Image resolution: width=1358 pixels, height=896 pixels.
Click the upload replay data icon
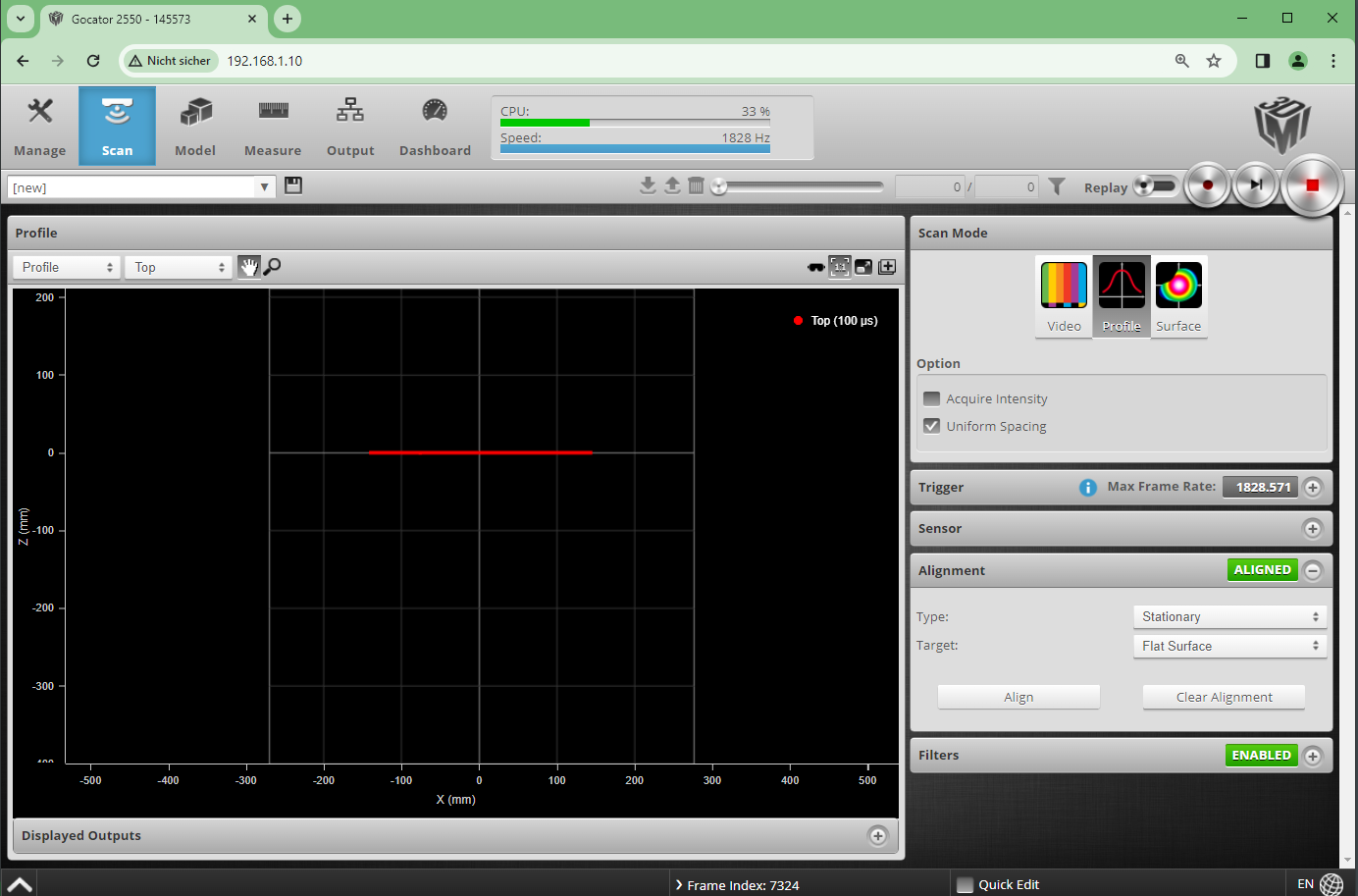(x=672, y=185)
